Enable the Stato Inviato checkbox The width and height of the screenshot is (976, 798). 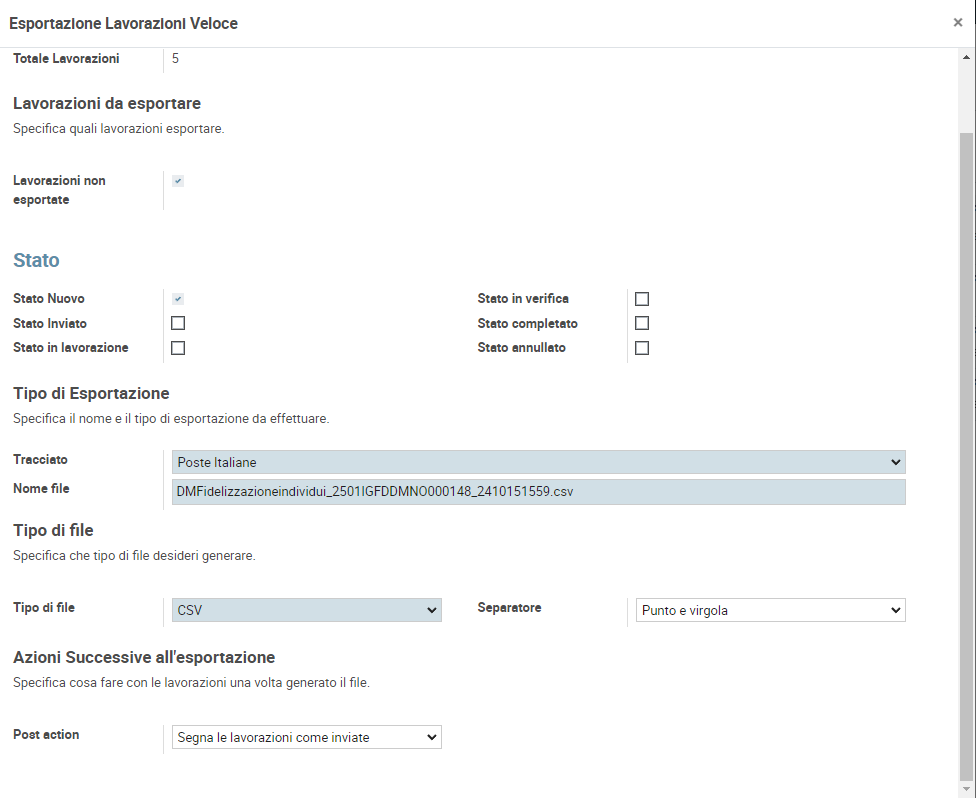pyautogui.click(x=178, y=323)
